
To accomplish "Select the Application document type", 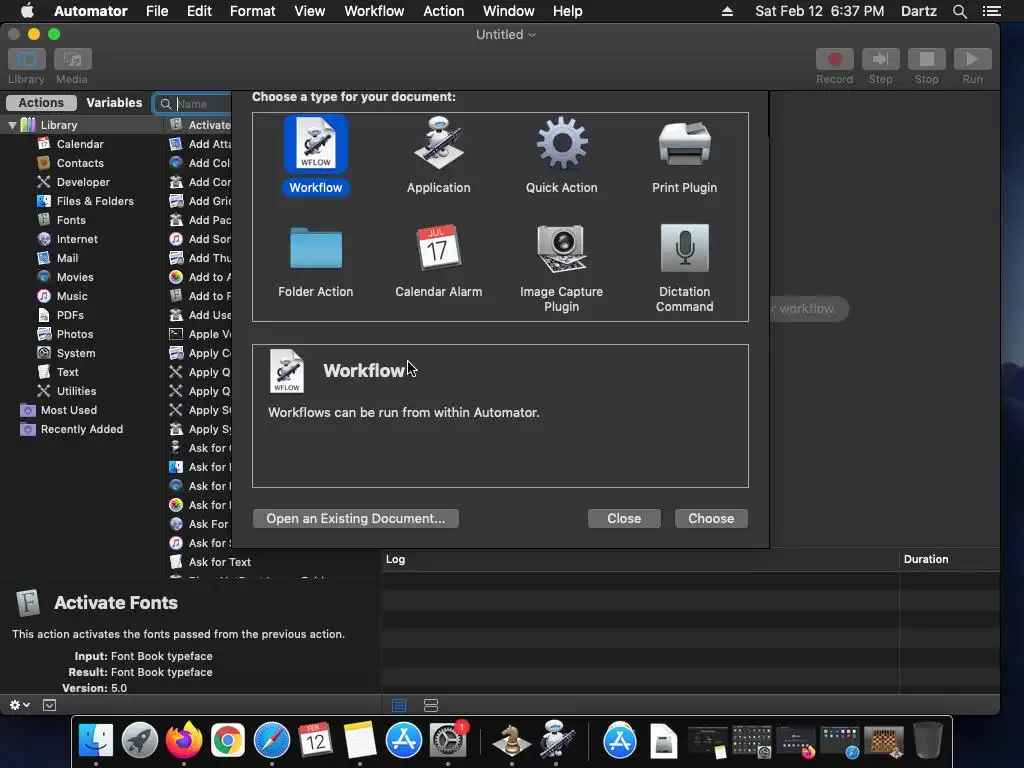I will click(x=438, y=155).
